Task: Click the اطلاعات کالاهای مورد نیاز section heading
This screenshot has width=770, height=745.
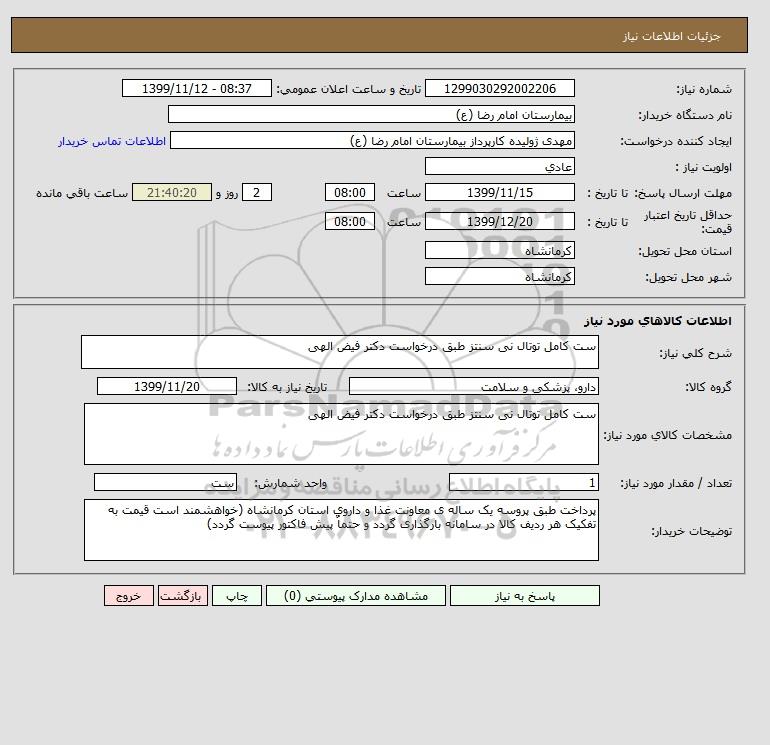Action: point(658,321)
